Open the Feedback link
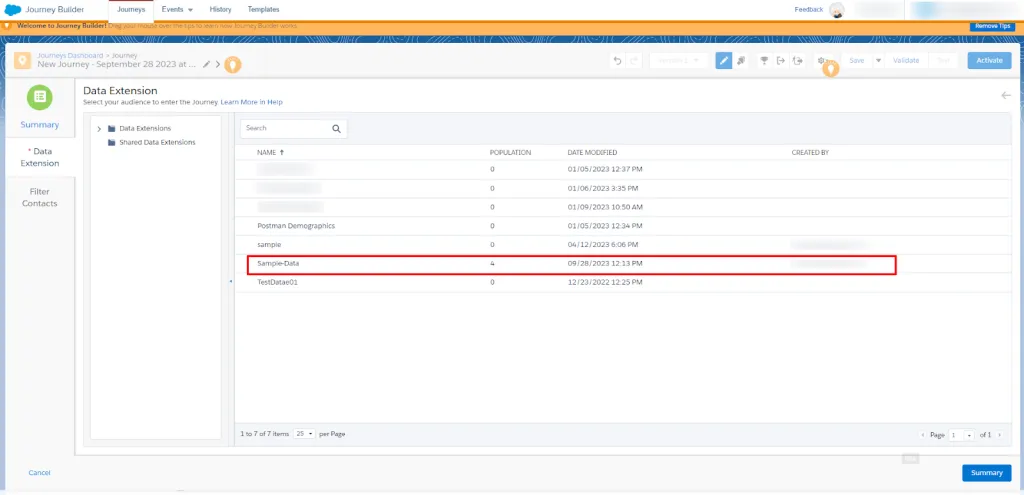The height and width of the screenshot is (495, 1024). [x=808, y=10]
